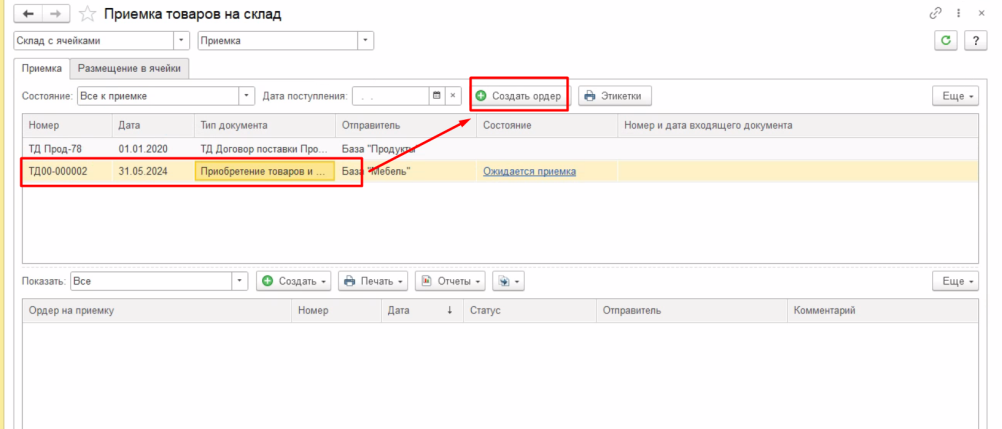This screenshot has width=1002, height=429.
Task: Open the 'Ожидается приемка' status link
Action: tap(529, 171)
